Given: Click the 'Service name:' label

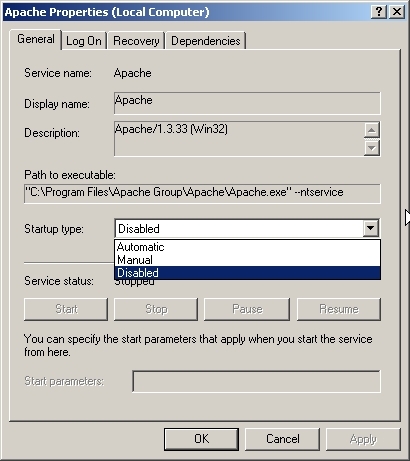Looking at the screenshot, I should (58, 73).
